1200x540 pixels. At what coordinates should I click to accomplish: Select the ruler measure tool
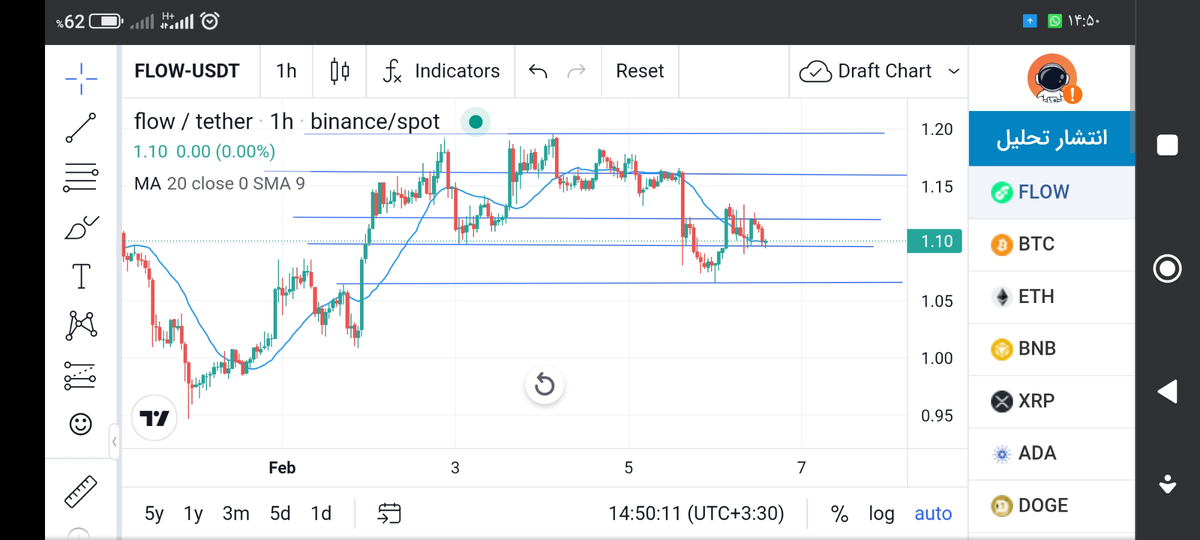coord(81,490)
